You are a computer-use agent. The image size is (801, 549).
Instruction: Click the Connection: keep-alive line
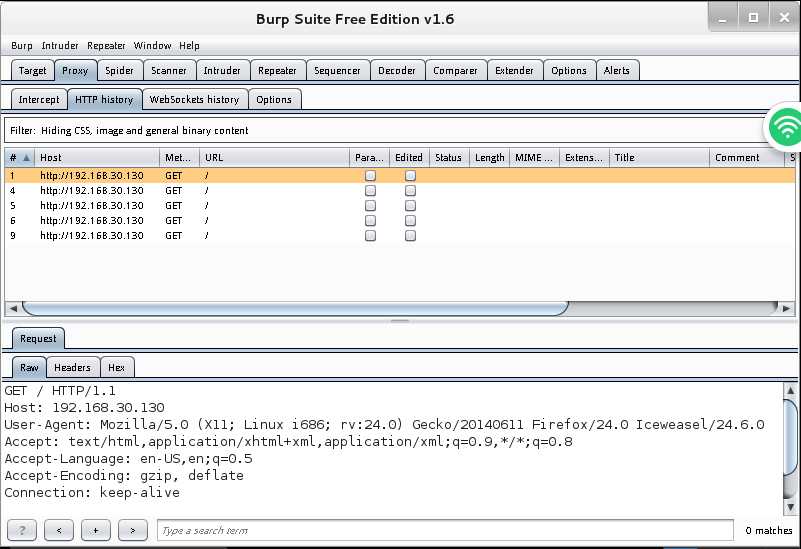92,492
